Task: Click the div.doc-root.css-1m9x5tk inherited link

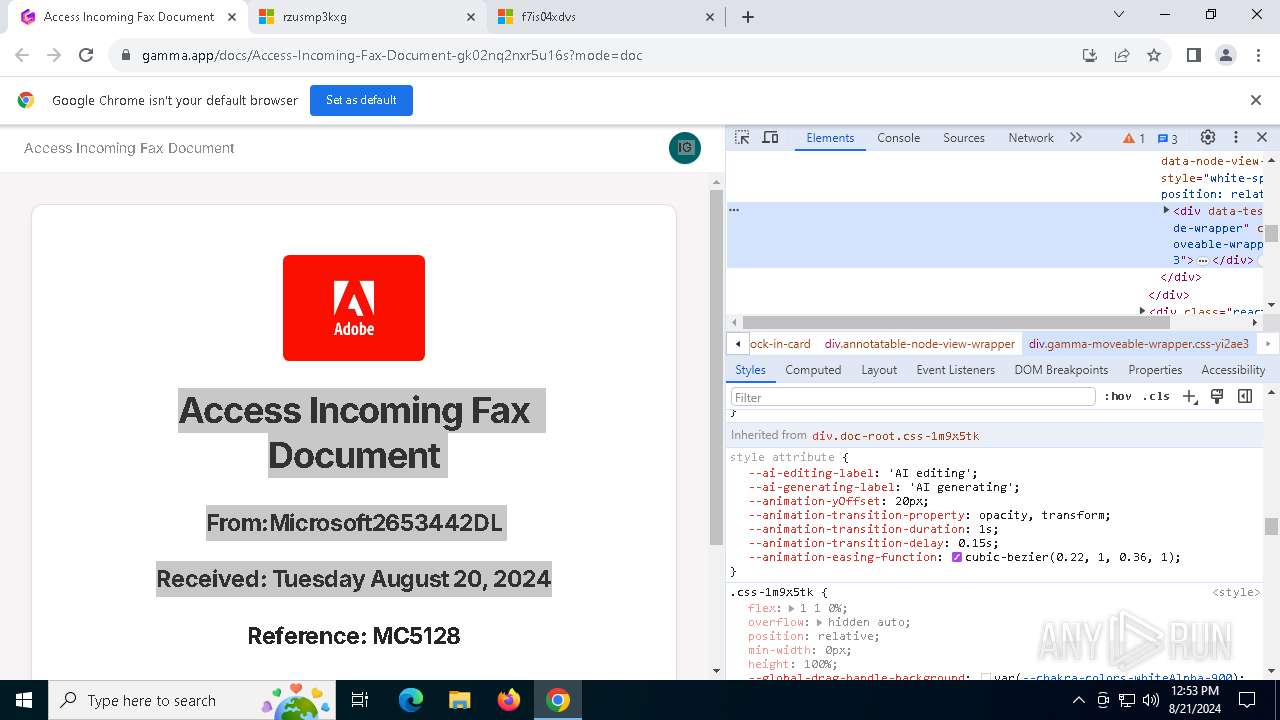Action: (895, 436)
